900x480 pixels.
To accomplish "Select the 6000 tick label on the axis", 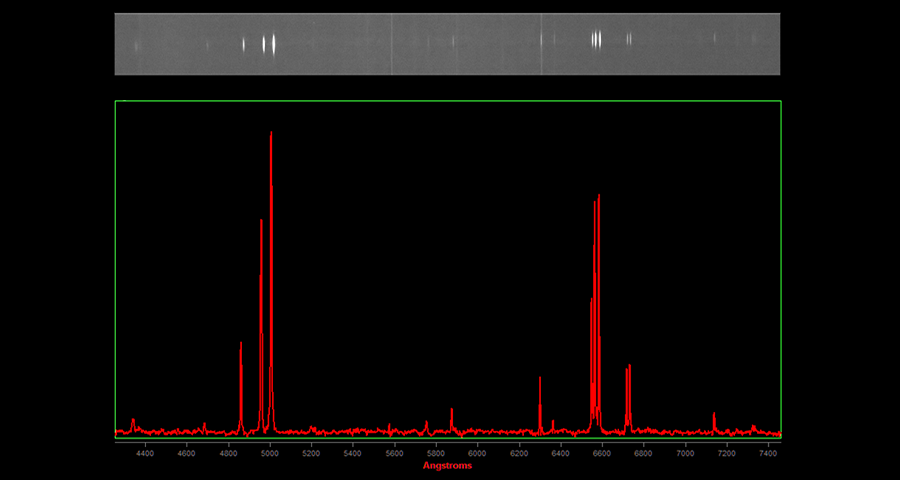I will coord(477,453).
